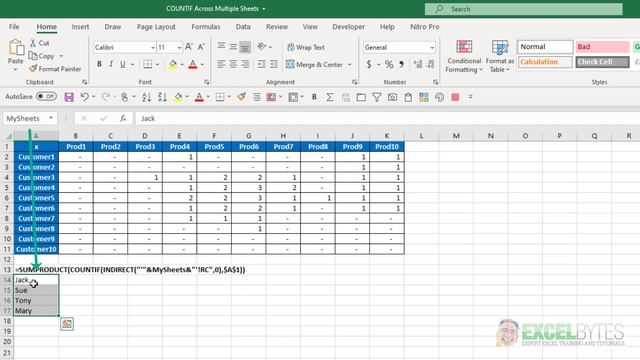This screenshot has width=640, height=360.
Task: Expand the Copy options arrow
Action: tap(61, 56)
